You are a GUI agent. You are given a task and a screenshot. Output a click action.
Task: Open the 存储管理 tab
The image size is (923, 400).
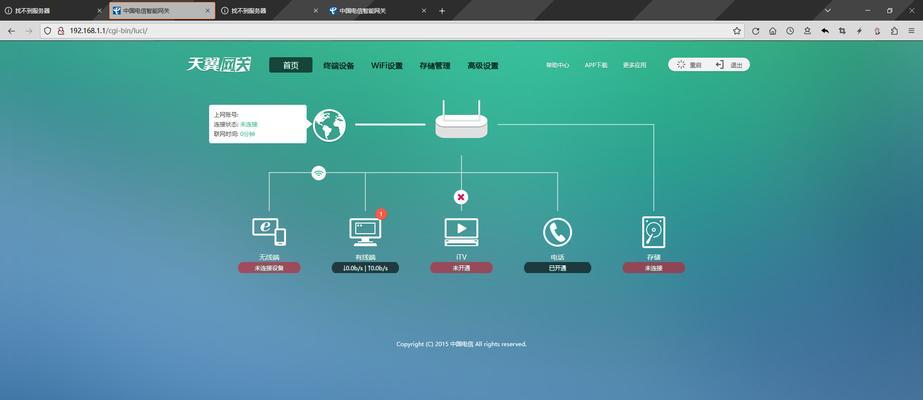434,66
